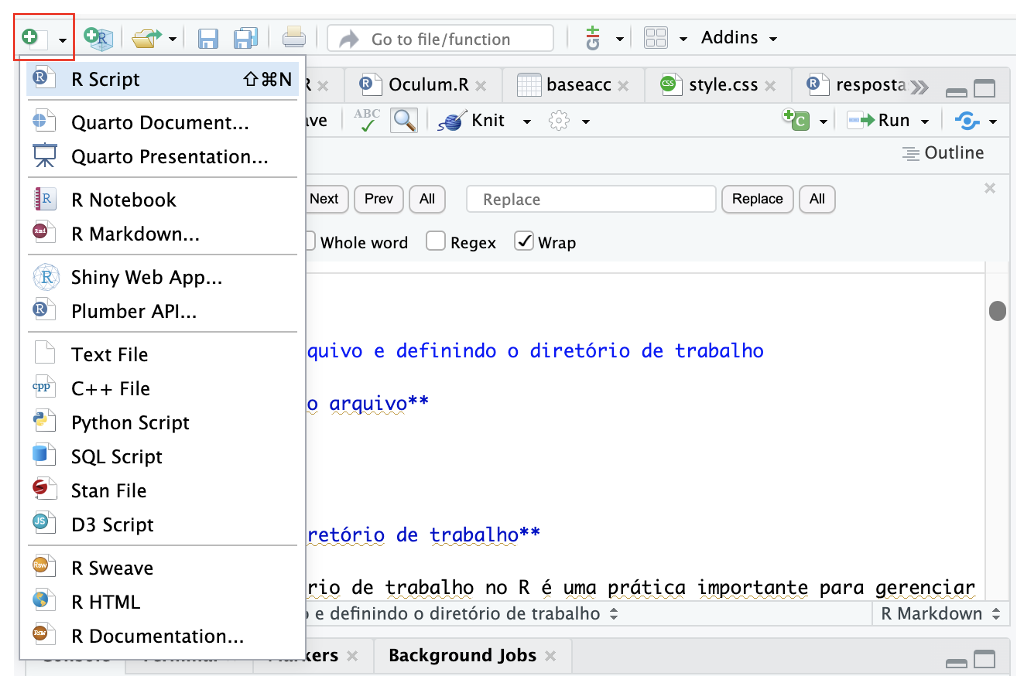Toggle the Regex checkbox
1016x678 pixels.
point(436,242)
